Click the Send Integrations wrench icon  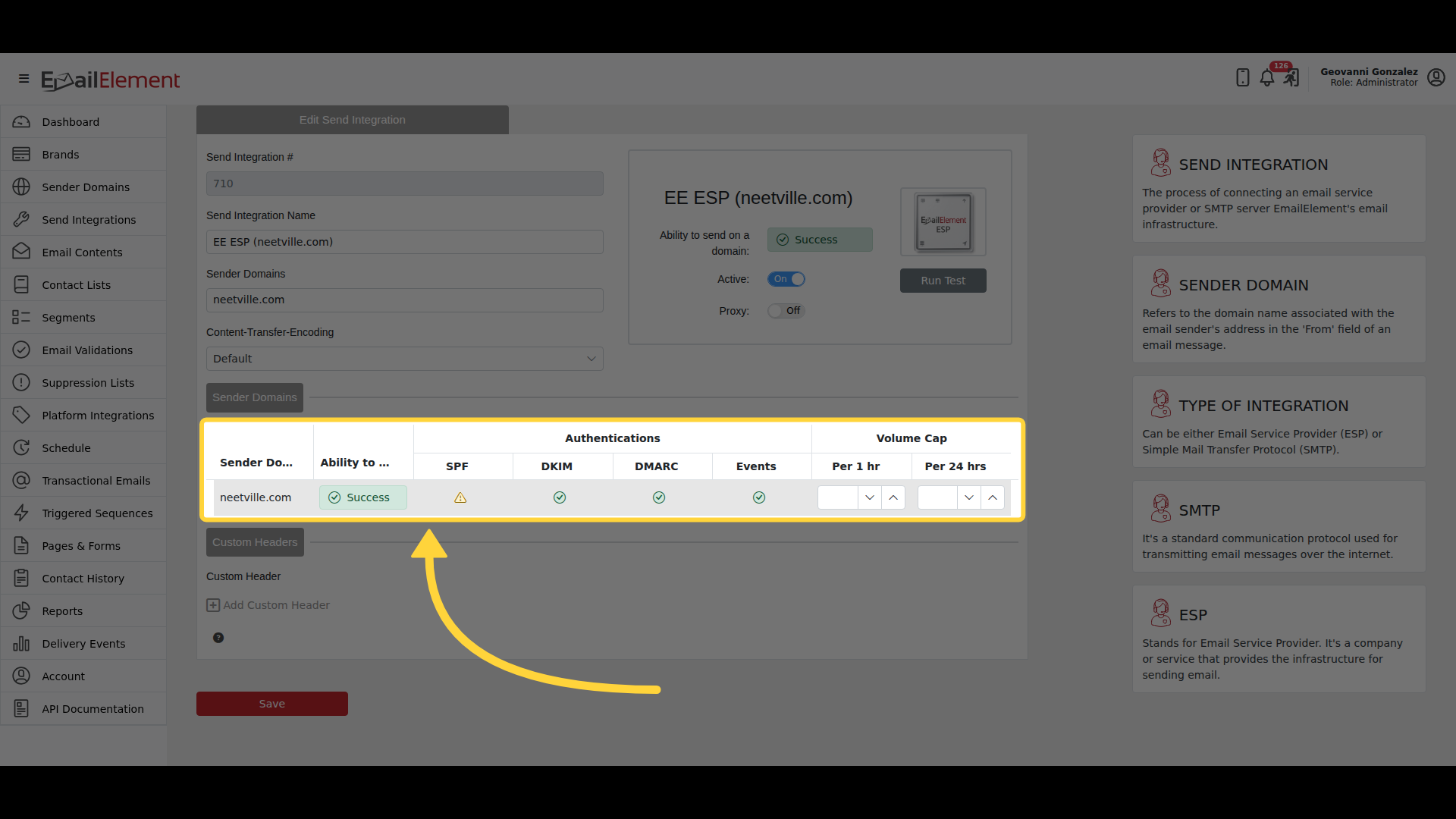(21, 220)
